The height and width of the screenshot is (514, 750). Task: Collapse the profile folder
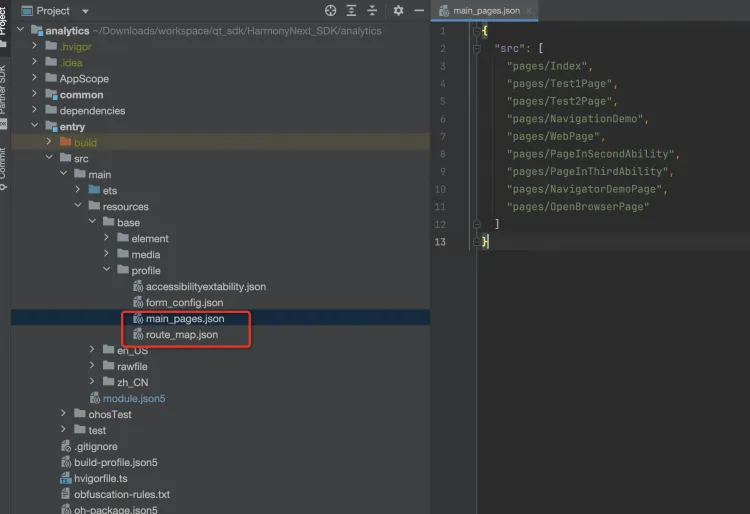(x=108, y=271)
